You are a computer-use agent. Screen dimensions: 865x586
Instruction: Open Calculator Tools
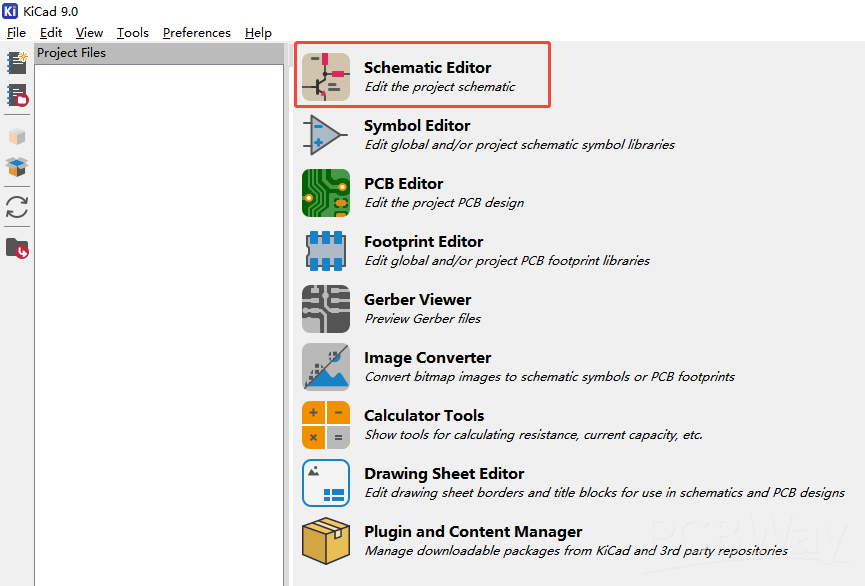[x=326, y=425]
